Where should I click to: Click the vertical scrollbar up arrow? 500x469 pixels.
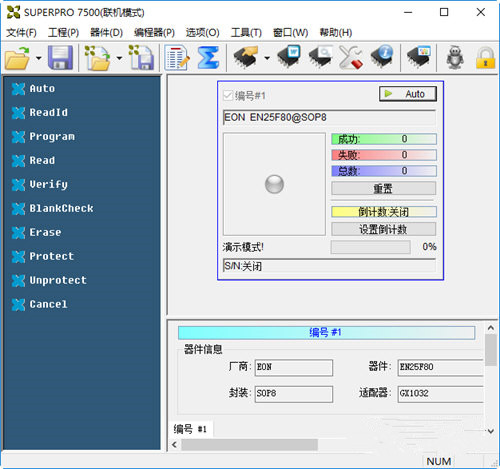coord(491,328)
